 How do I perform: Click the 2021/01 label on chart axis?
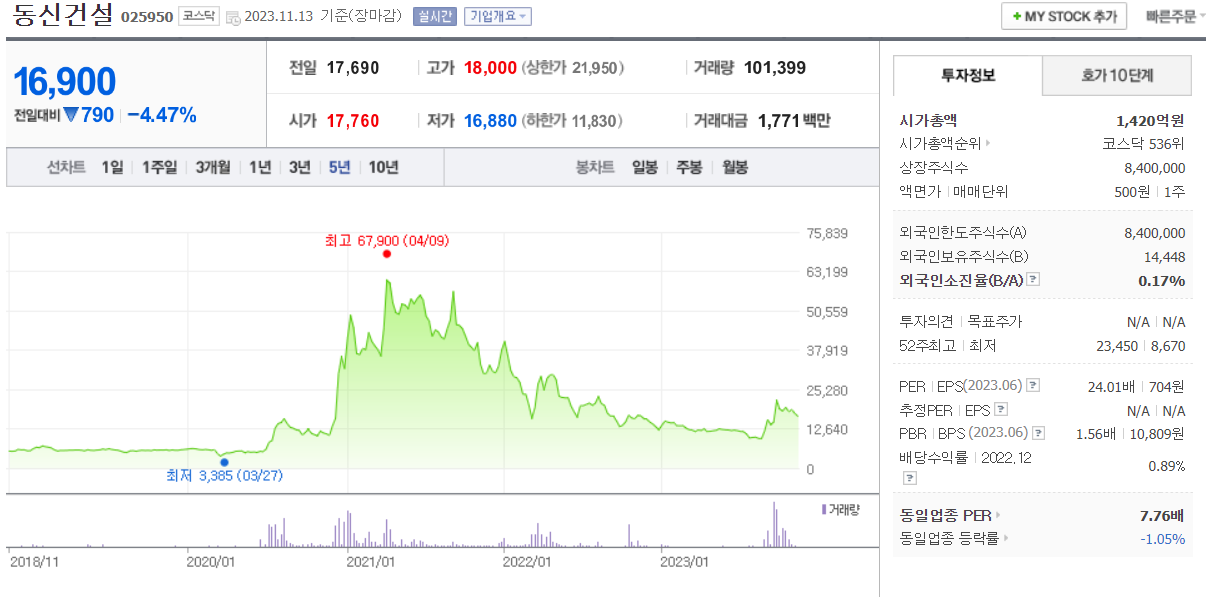(370, 562)
